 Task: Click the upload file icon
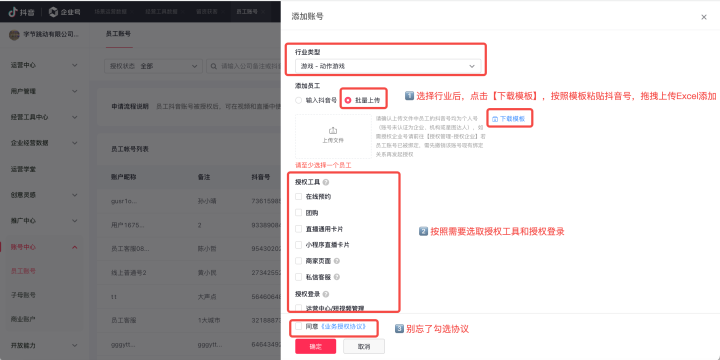tap(333, 131)
